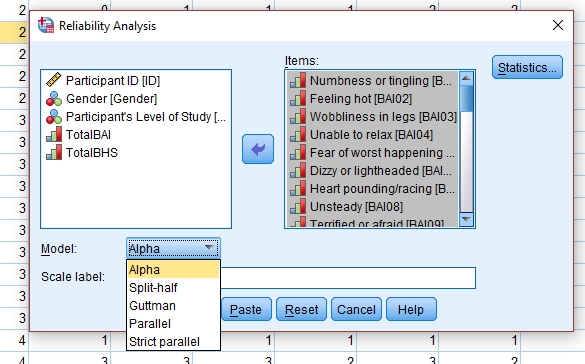Cancel the Reliability Analysis dialog
The image size is (585, 364).
tap(356, 309)
